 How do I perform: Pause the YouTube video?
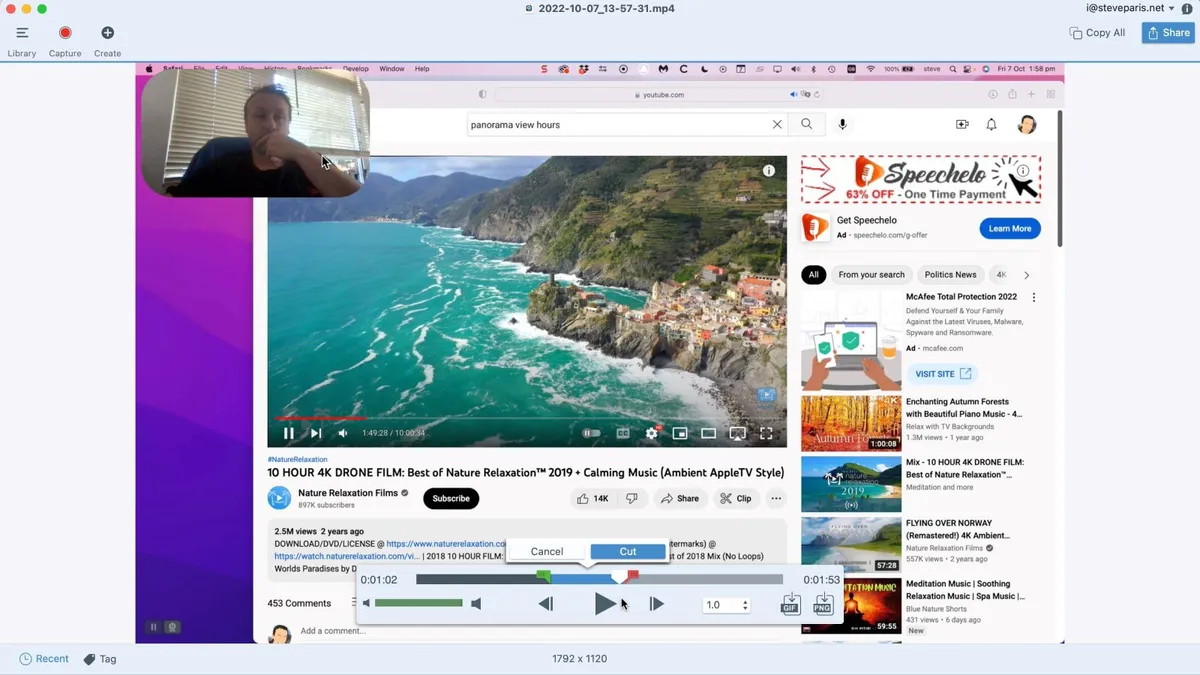pyautogui.click(x=289, y=433)
